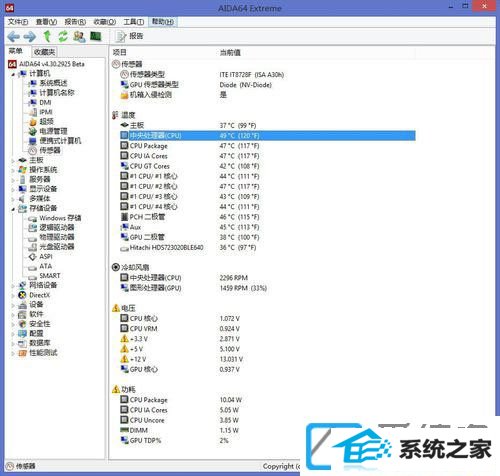Select 传感器 under the 计算机 tree node
The image size is (500, 476).
click(x=50, y=150)
